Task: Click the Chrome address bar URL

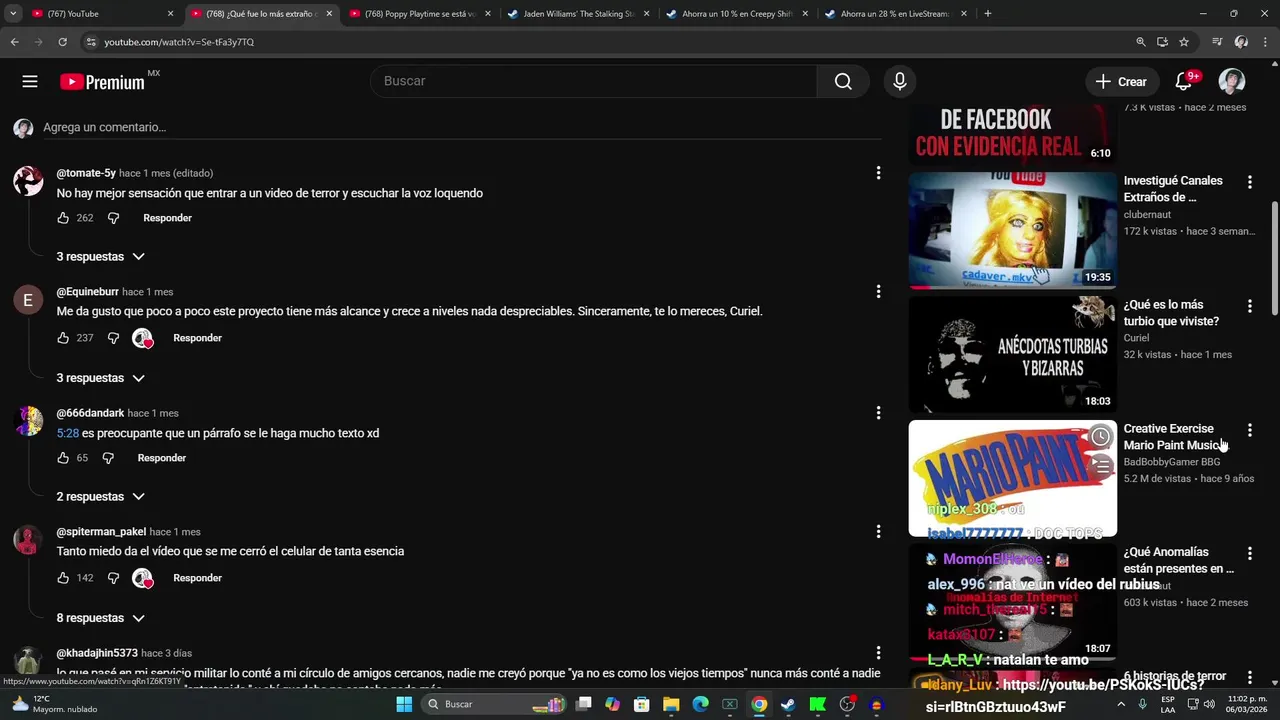Action: coord(179,42)
